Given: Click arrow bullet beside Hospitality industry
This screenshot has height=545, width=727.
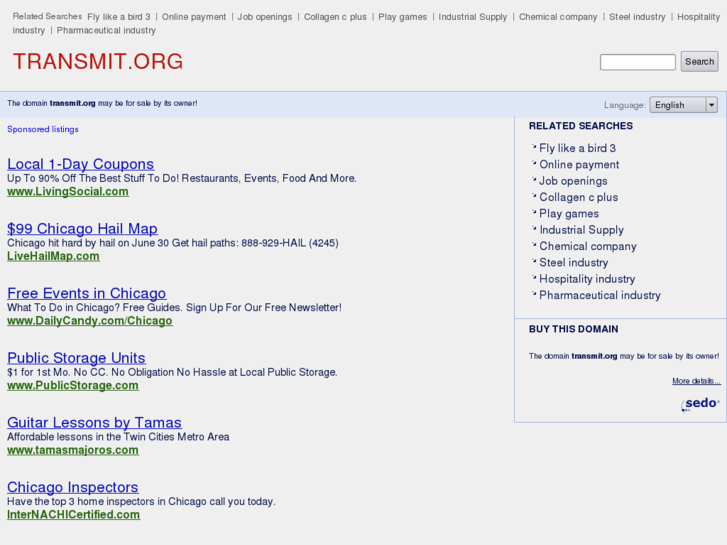Looking at the screenshot, I should pyautogui.click(x=534, y=277).
